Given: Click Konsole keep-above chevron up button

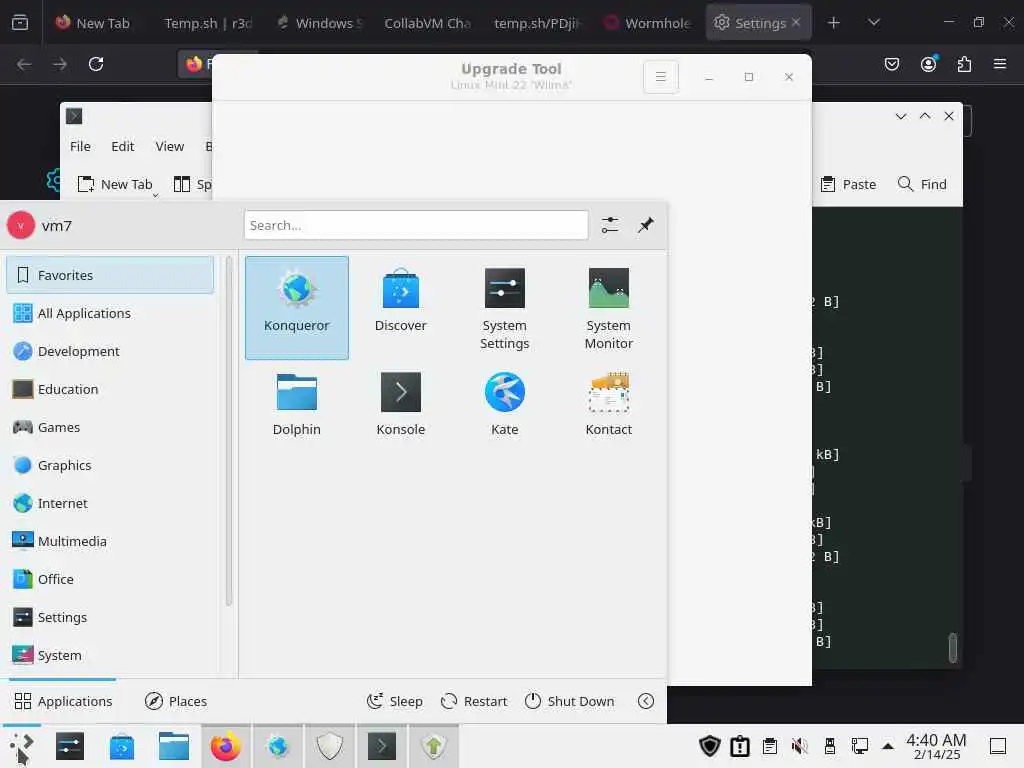Looking at the screenshot, I should [x=925, y=116].
